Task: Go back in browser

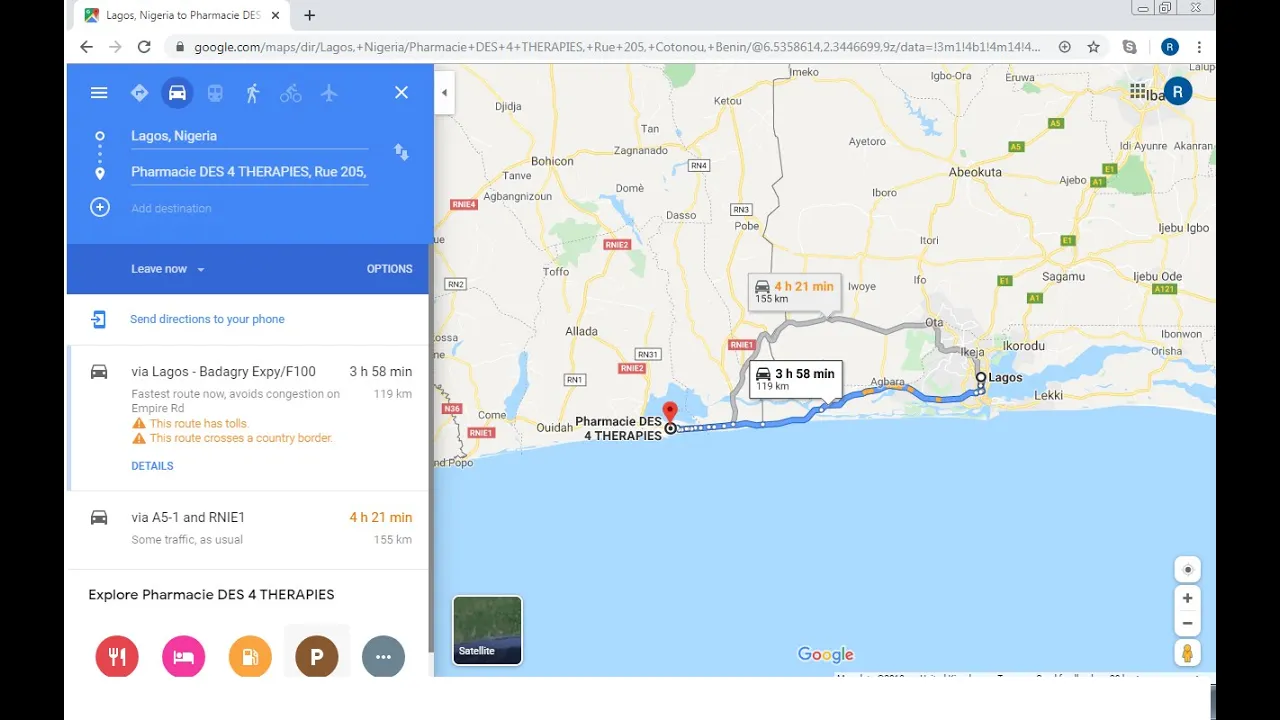Action: click(86, 47)
